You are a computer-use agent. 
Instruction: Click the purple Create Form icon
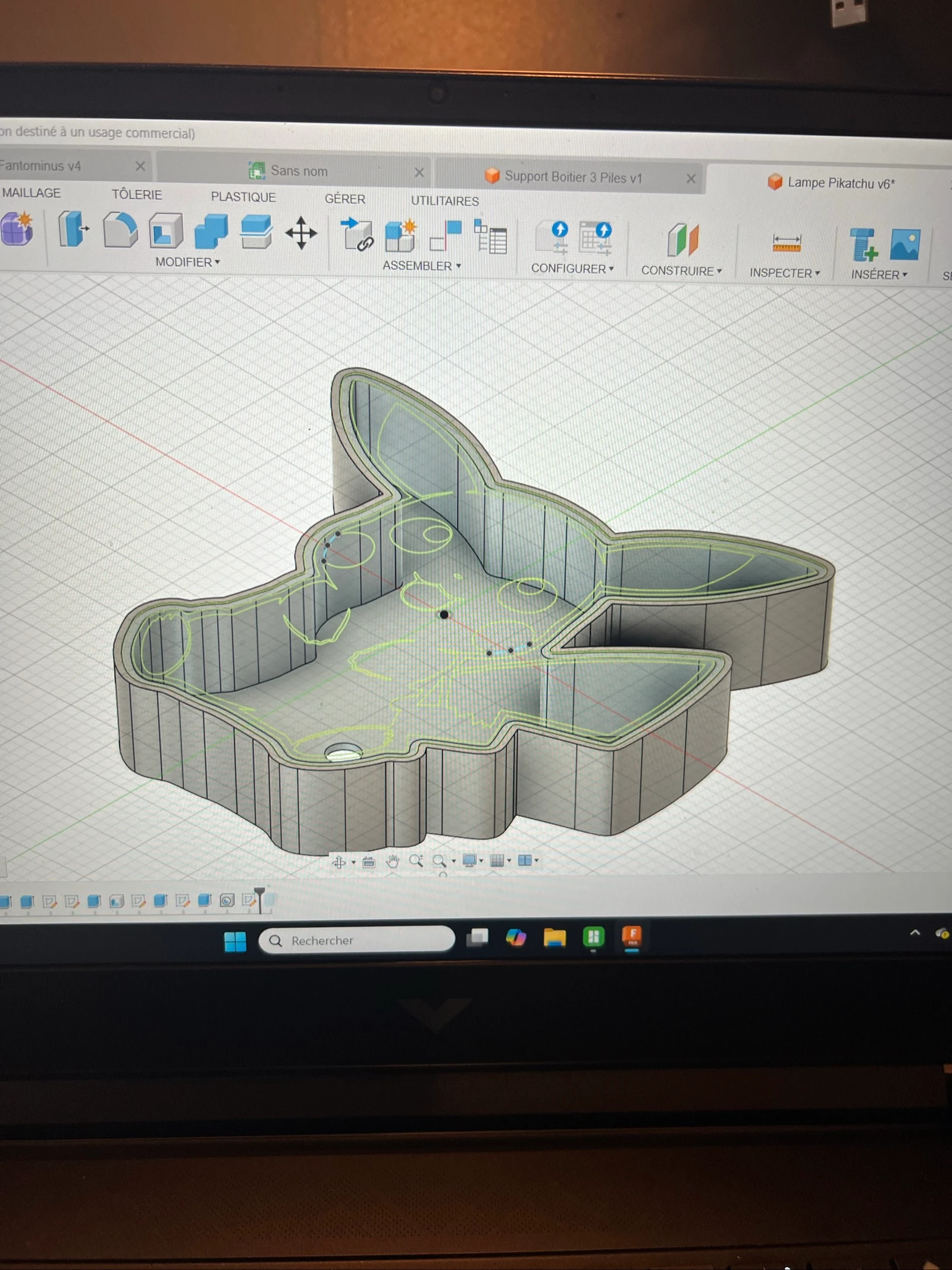(17, 229)
